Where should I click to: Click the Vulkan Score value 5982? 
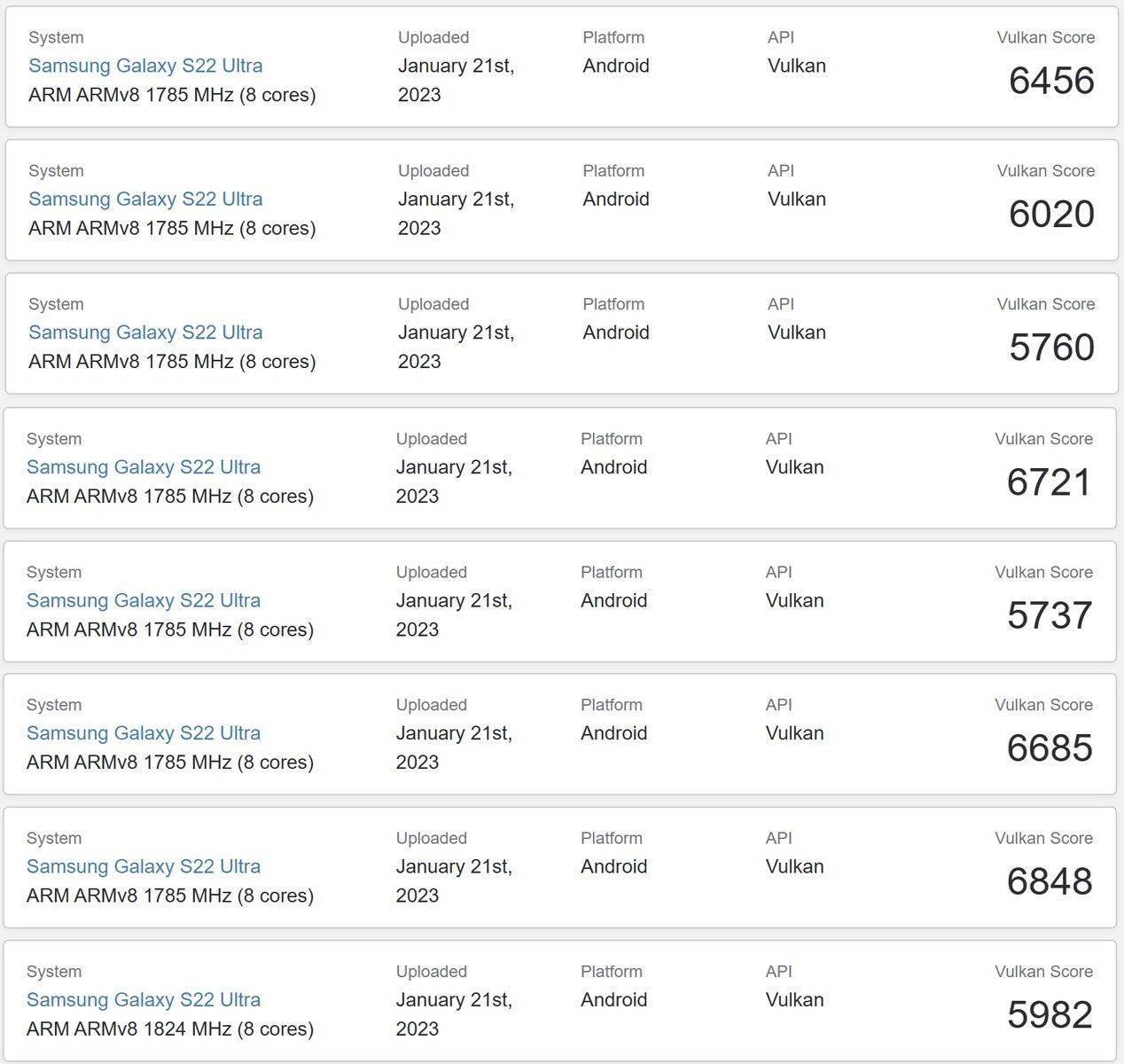point(1050,1015)
